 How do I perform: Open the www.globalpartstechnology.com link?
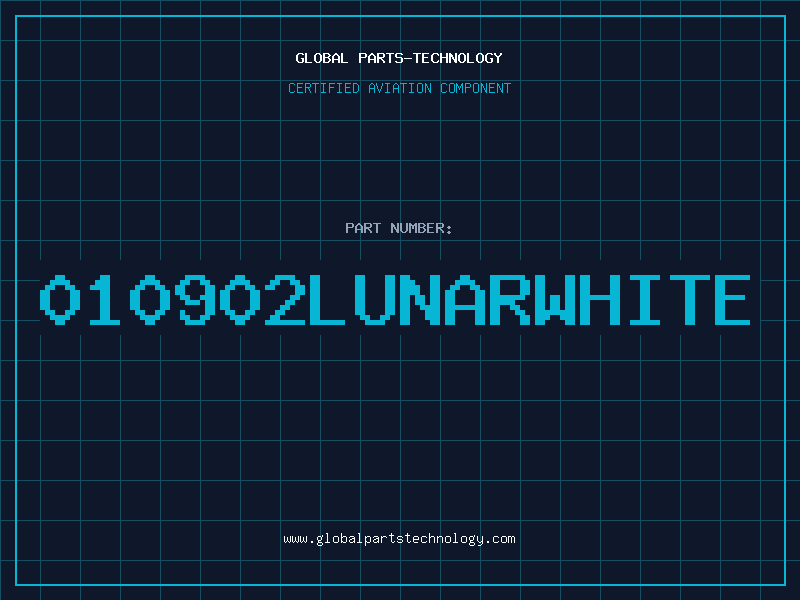pos(399,539)
